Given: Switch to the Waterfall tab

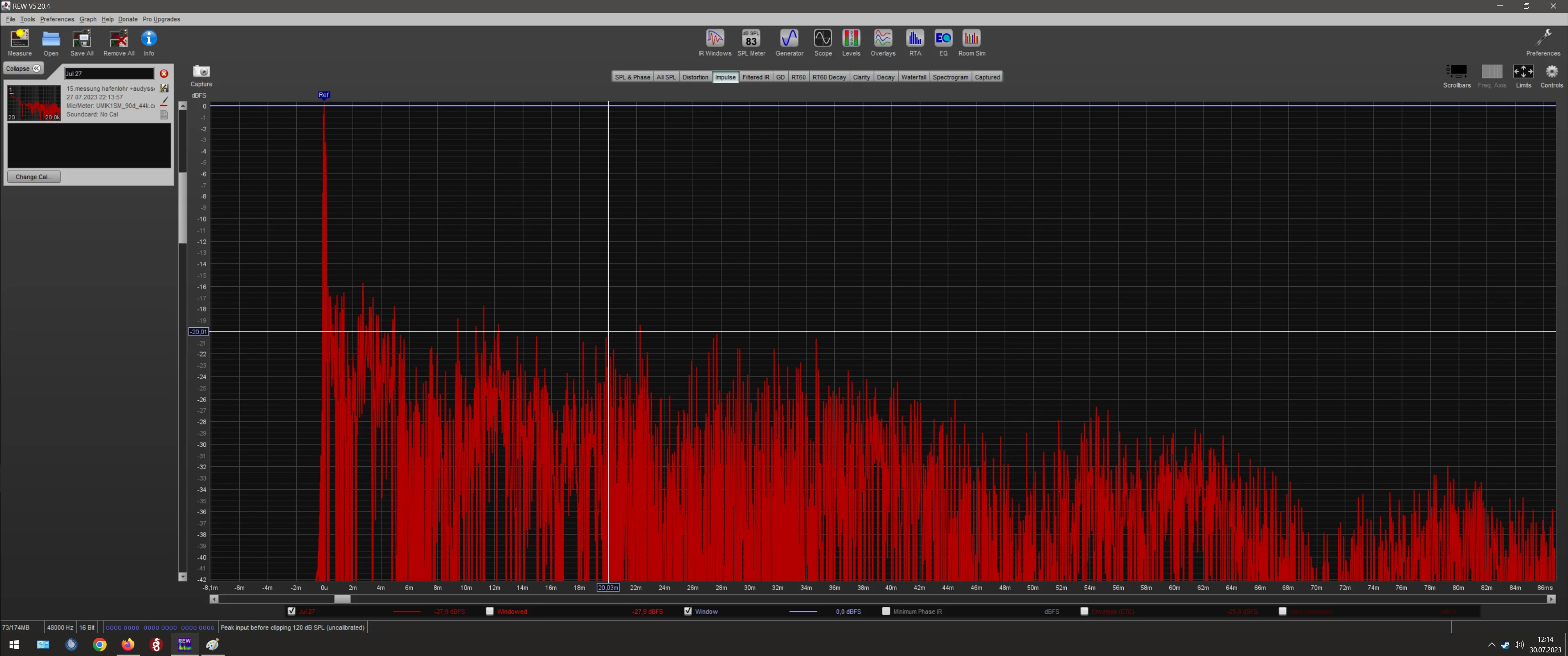Looking at the screenshot, I should click(x=913, y=77).
